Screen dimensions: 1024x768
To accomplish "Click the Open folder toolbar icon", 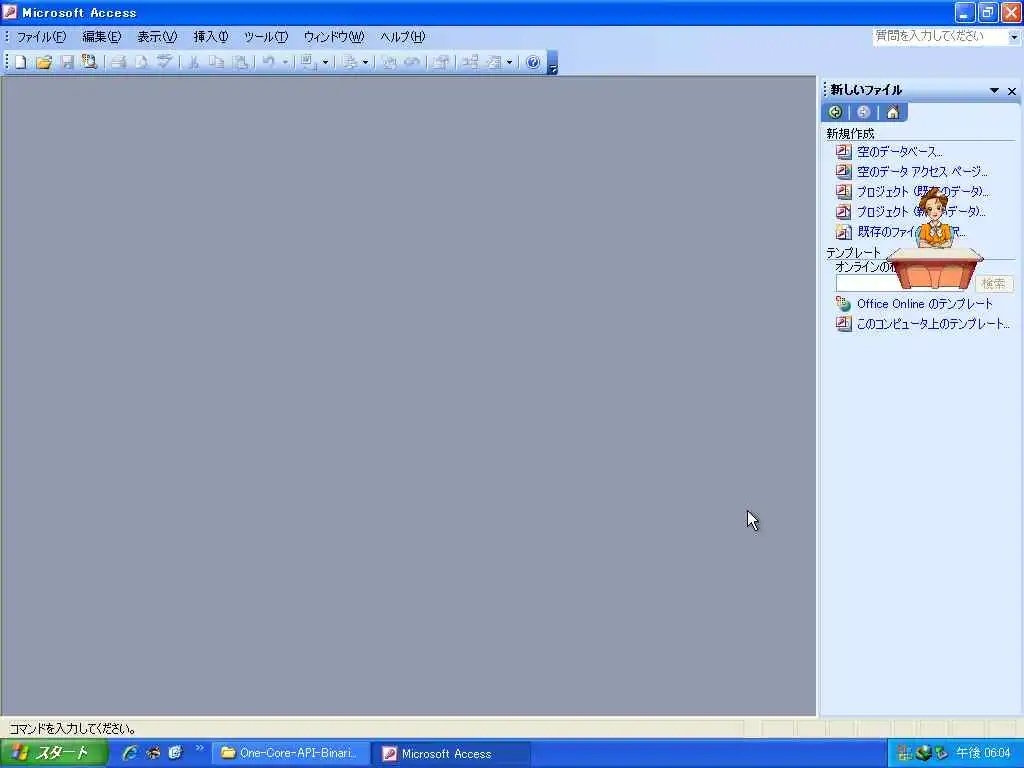I will [44, 62].
